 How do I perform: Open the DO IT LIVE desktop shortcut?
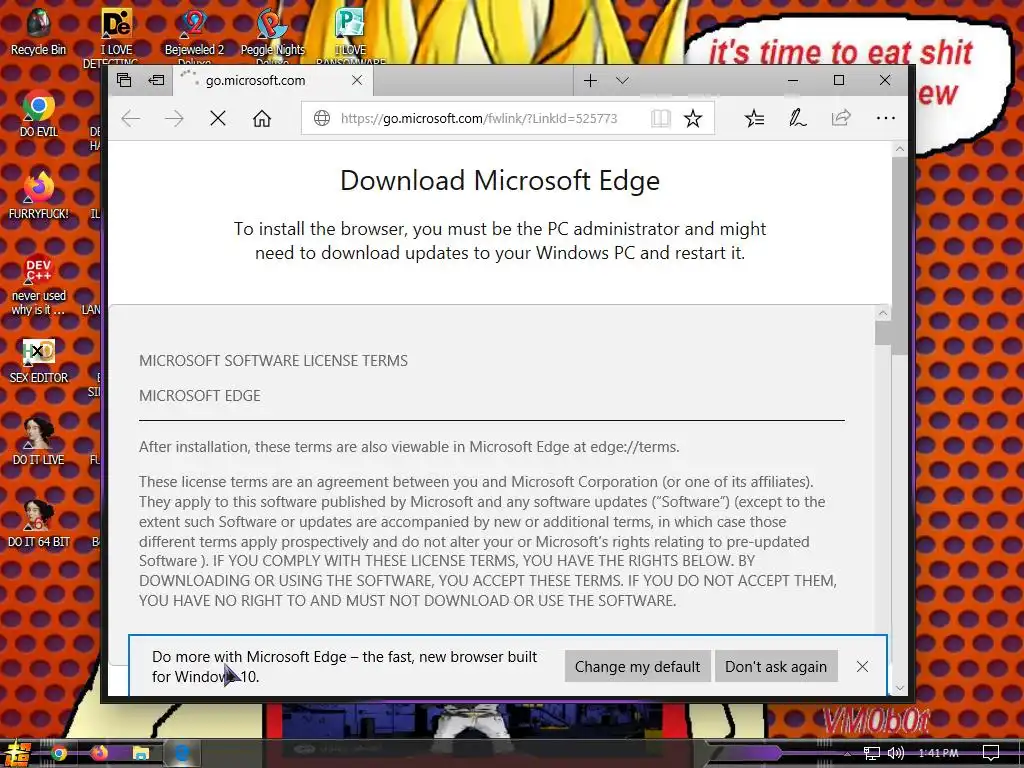point(39,441)
